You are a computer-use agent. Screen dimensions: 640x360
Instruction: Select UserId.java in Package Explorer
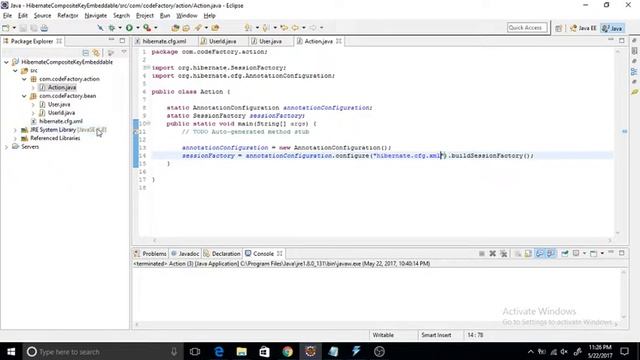(x=61, y=113)
